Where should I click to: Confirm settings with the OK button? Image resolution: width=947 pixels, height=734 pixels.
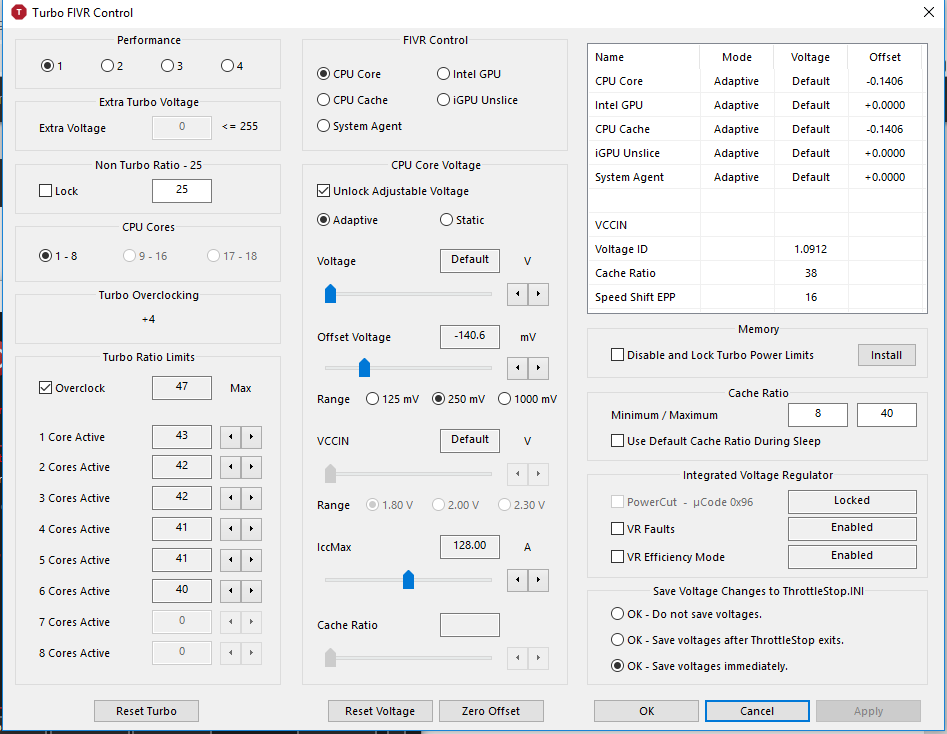pos(646,711)
